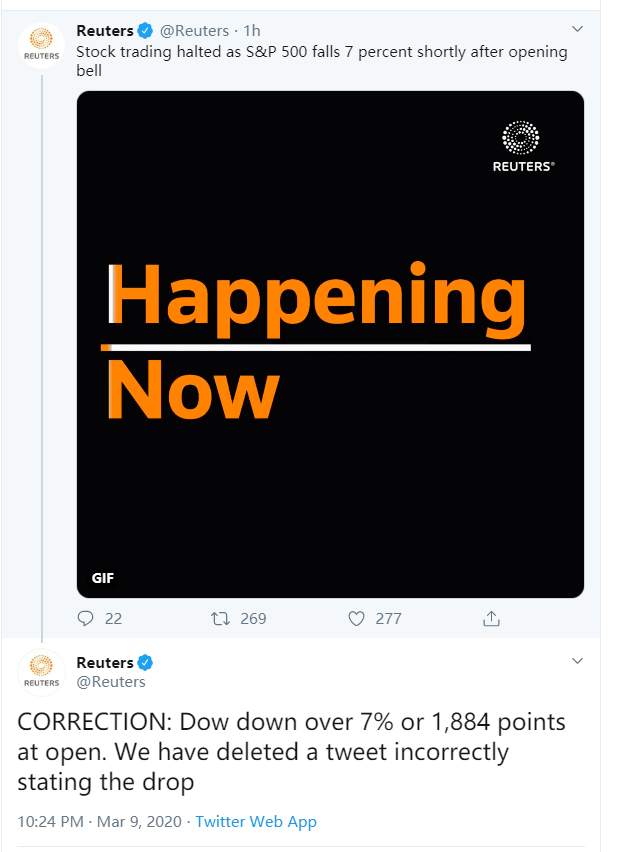Image resolution: width=626 pixels, height=852 pixels.
Task: Open the @Reuters handle in the top tweet
Action: 194,31
